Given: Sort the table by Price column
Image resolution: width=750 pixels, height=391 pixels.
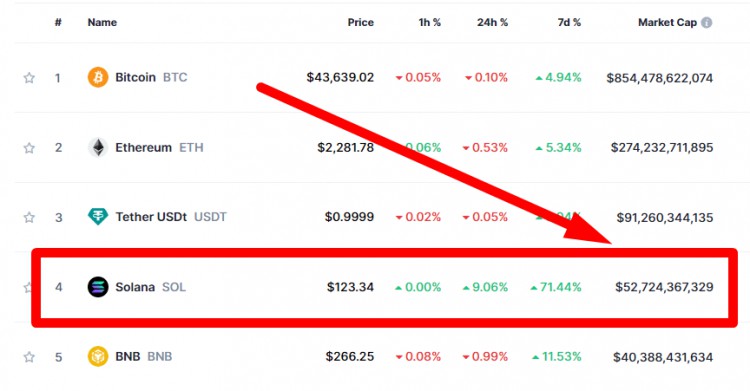Looking at the screenshot, I should (x=360, y=22).
